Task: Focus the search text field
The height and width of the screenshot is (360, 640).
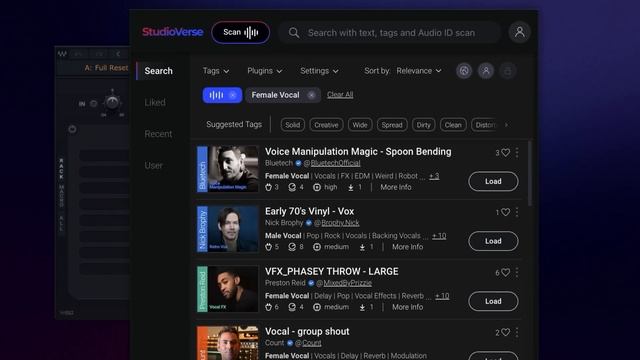Action: click(x=390, y=33)
